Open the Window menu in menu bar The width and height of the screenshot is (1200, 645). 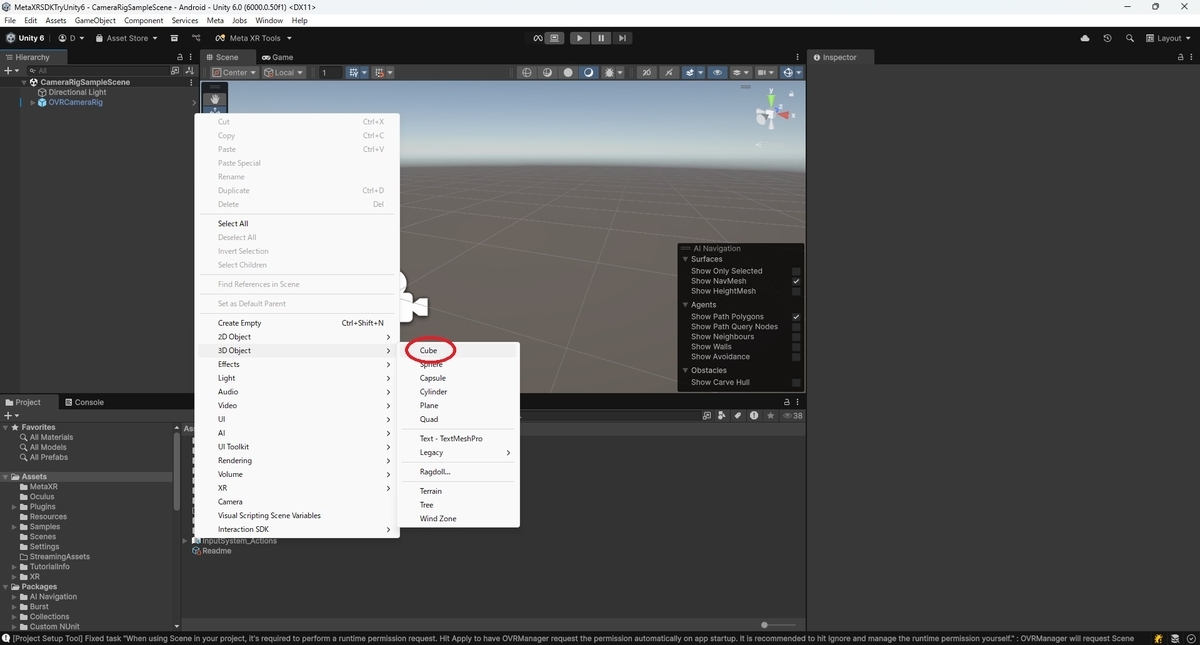point(269,20)
